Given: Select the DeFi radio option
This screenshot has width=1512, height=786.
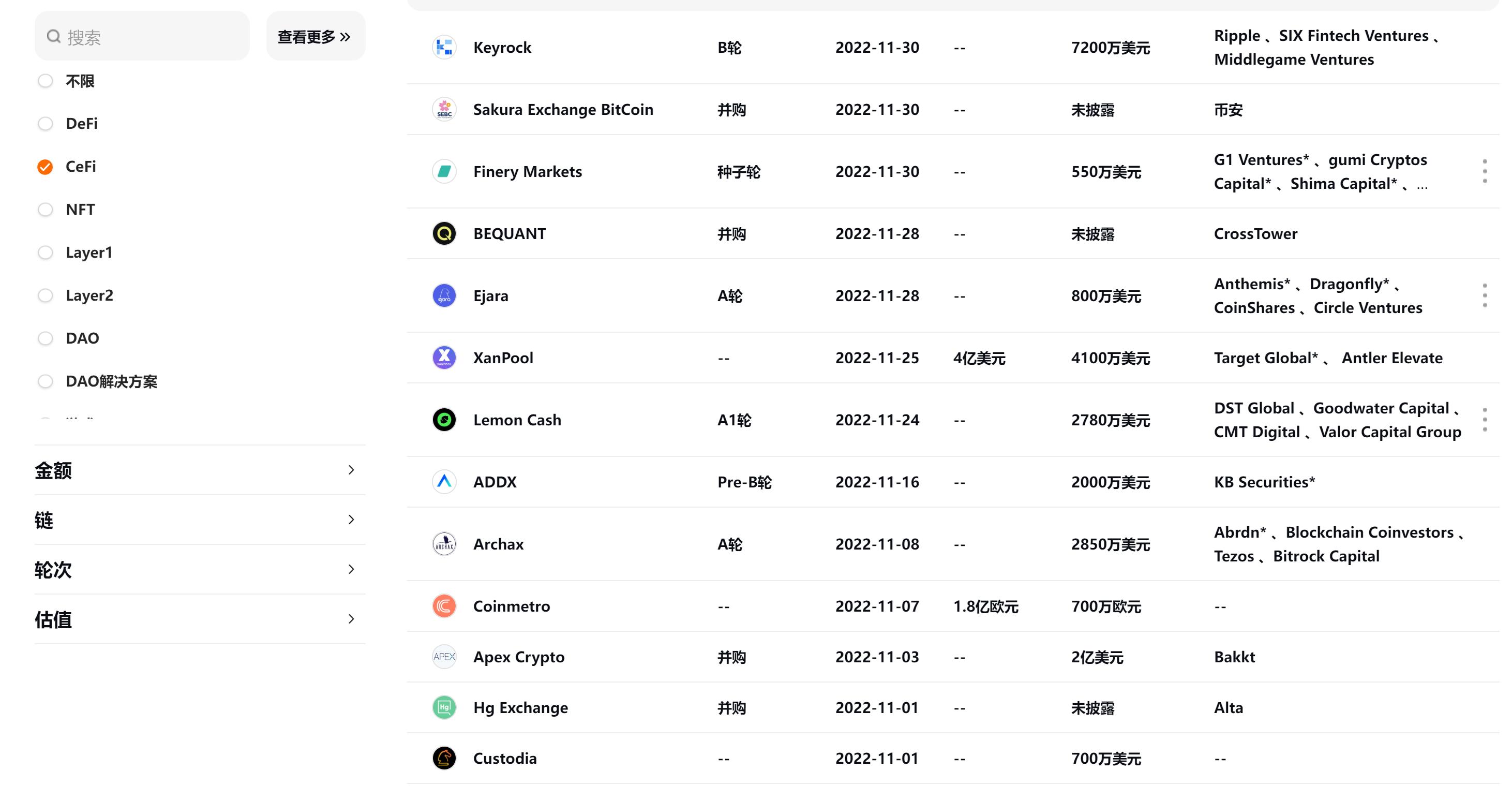Looking at the screenshot, I should pyautogui.click(x=45, y=124).
